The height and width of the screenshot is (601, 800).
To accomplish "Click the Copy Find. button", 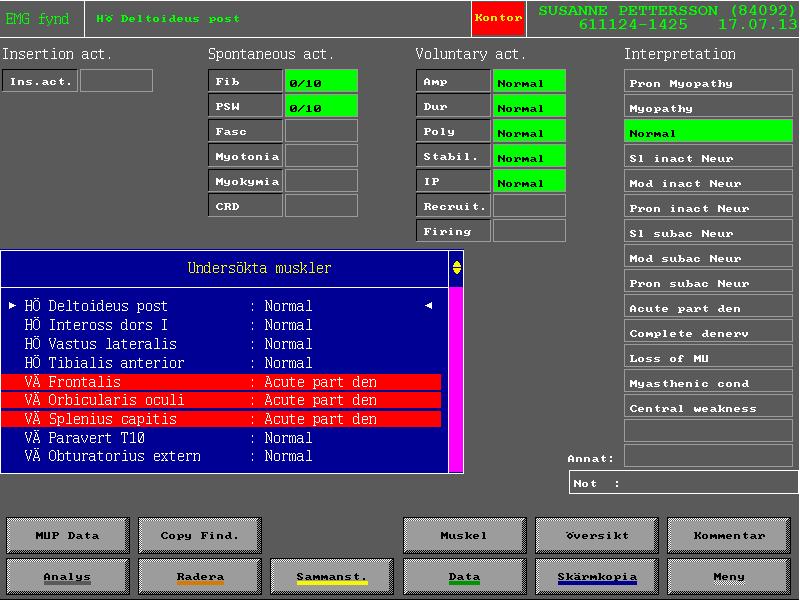I will (x=199, y=535).
